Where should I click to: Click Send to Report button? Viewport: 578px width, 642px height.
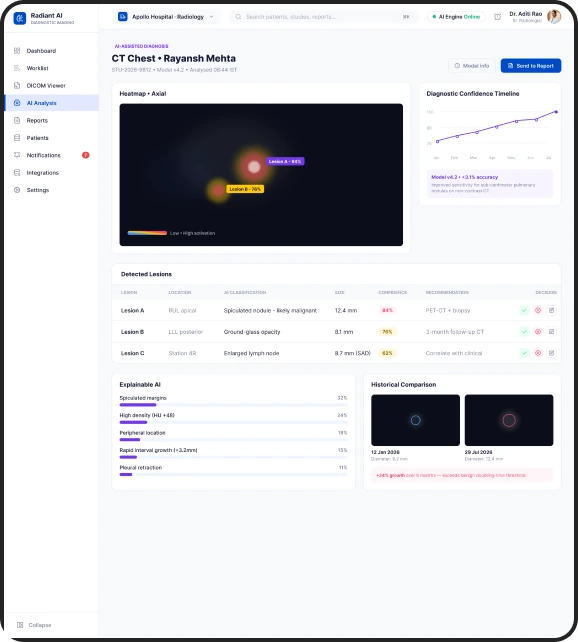531,66
